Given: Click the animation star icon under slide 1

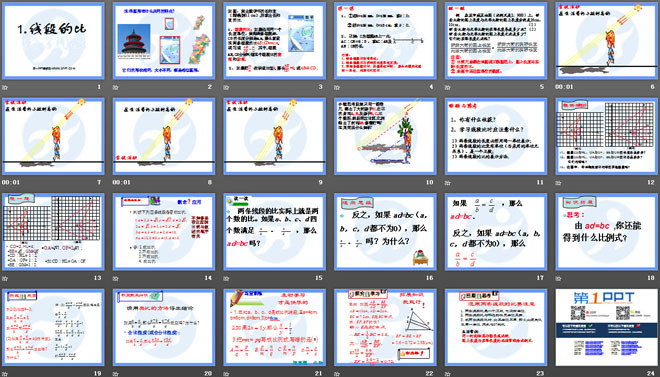Looking at the screenshot, I should pyautogui.click(x=5, y=87).
